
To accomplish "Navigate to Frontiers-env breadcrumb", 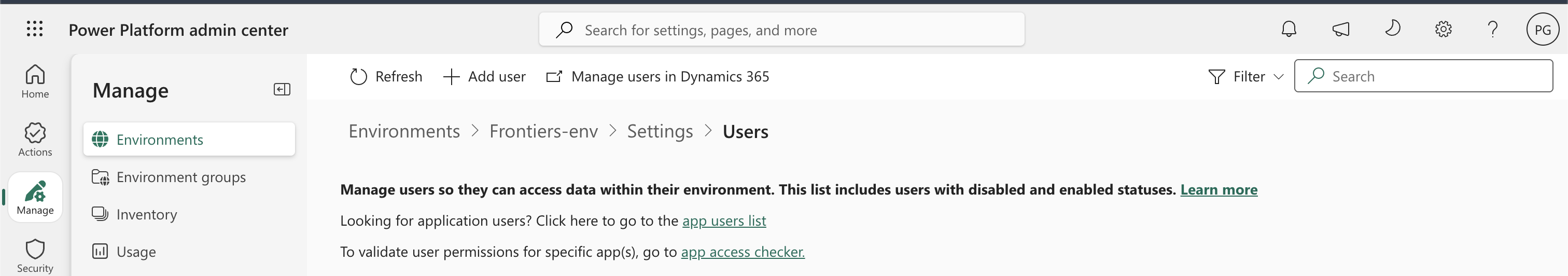I will pyautogui.click(x=543, y=132).
